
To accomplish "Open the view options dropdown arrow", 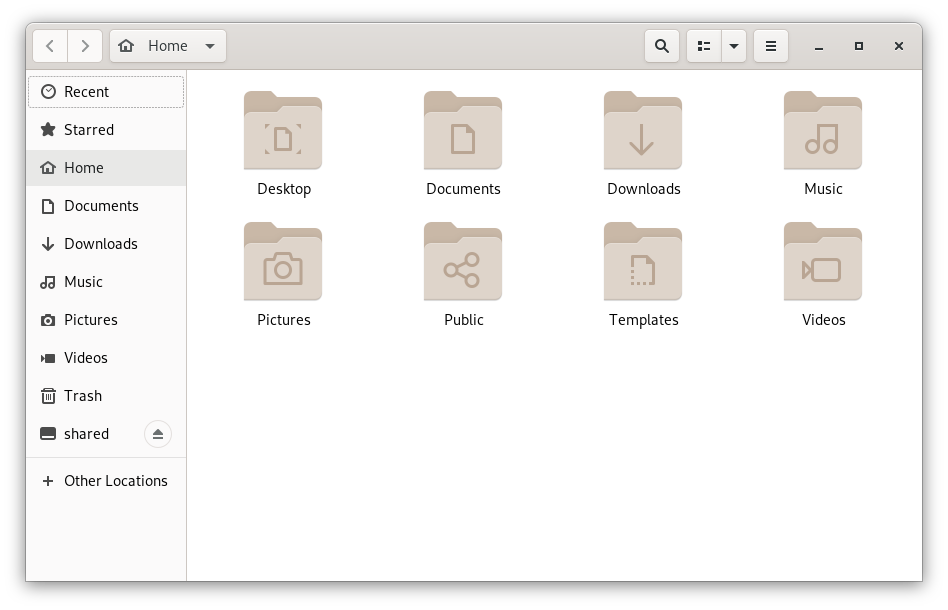I will pyautogui.click(x=734, y=45).
